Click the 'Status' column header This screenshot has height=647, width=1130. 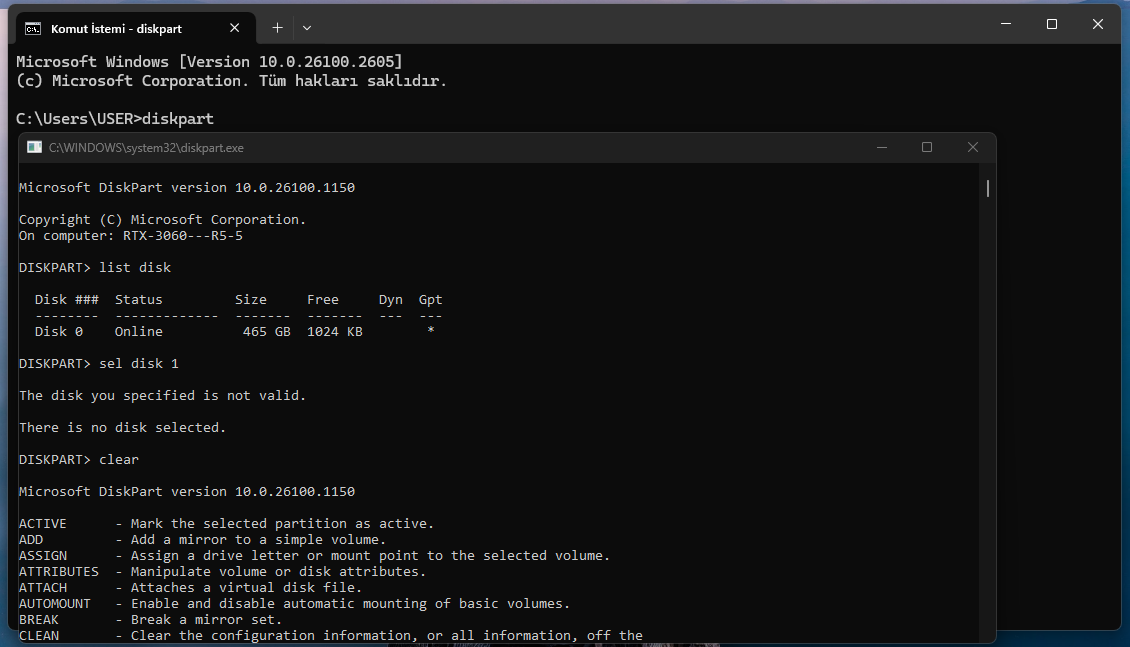point(138,300)
